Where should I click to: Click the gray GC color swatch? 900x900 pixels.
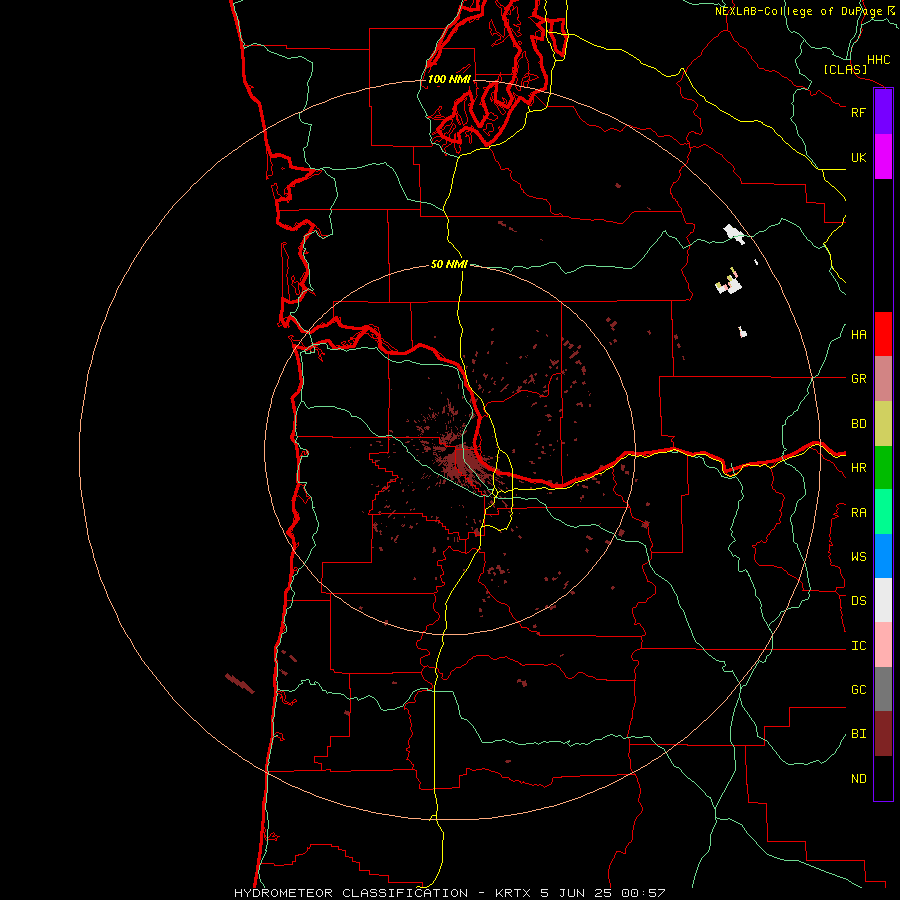click(x=883, y=689)
